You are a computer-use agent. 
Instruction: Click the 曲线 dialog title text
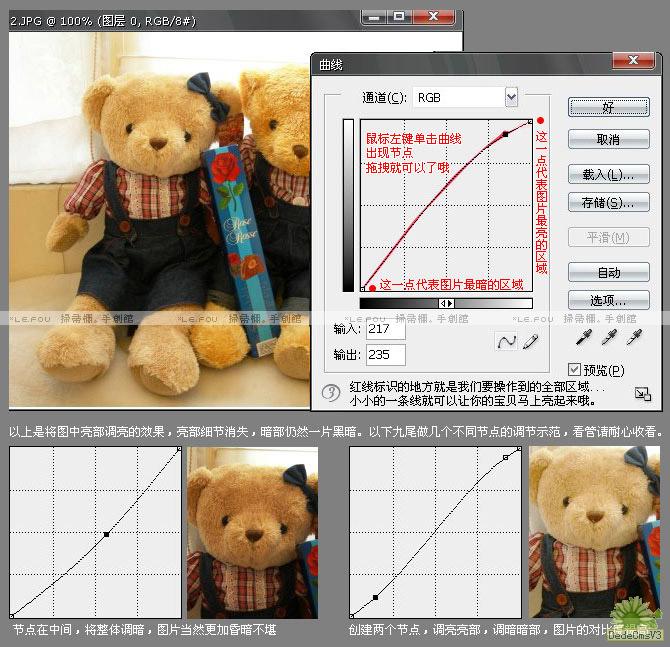(x=331, y=65)
